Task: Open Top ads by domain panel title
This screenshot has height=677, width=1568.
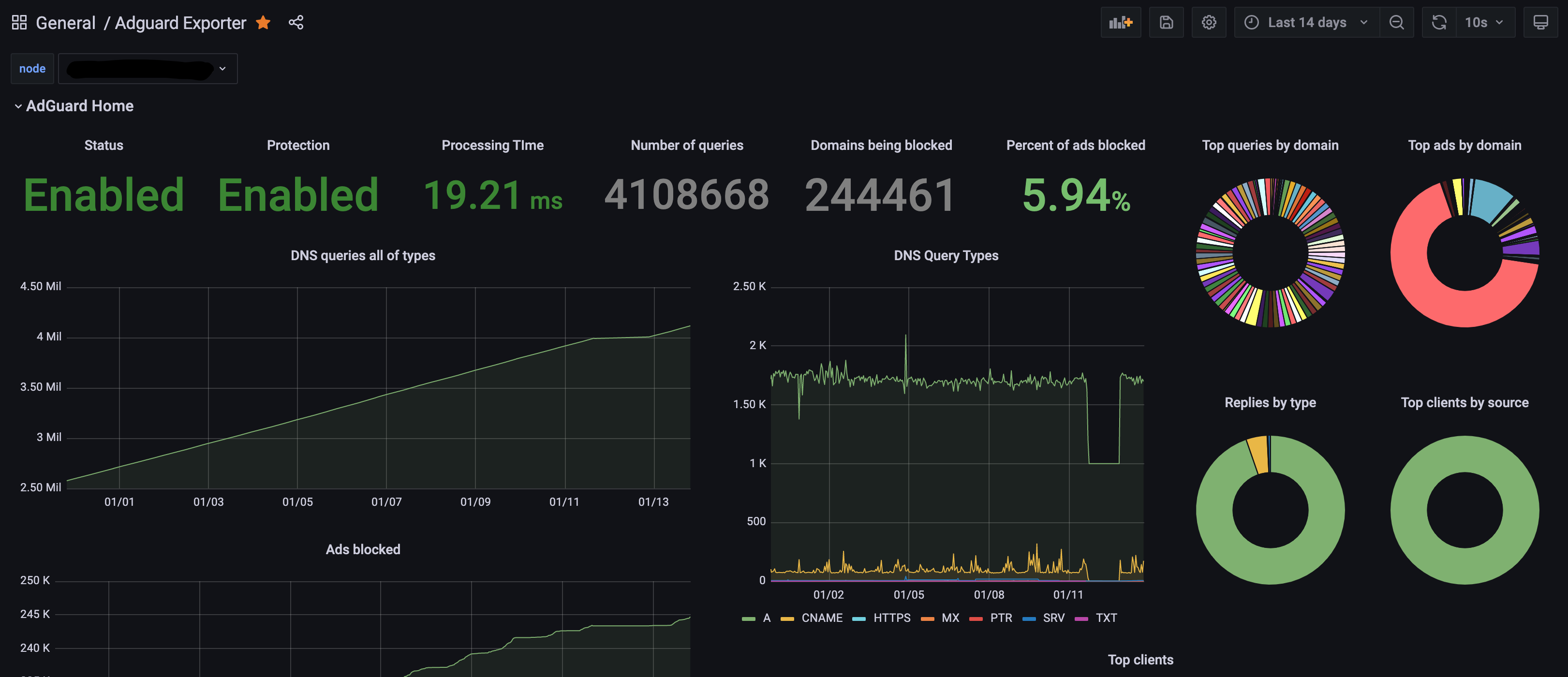Action: pos(1464,145)
